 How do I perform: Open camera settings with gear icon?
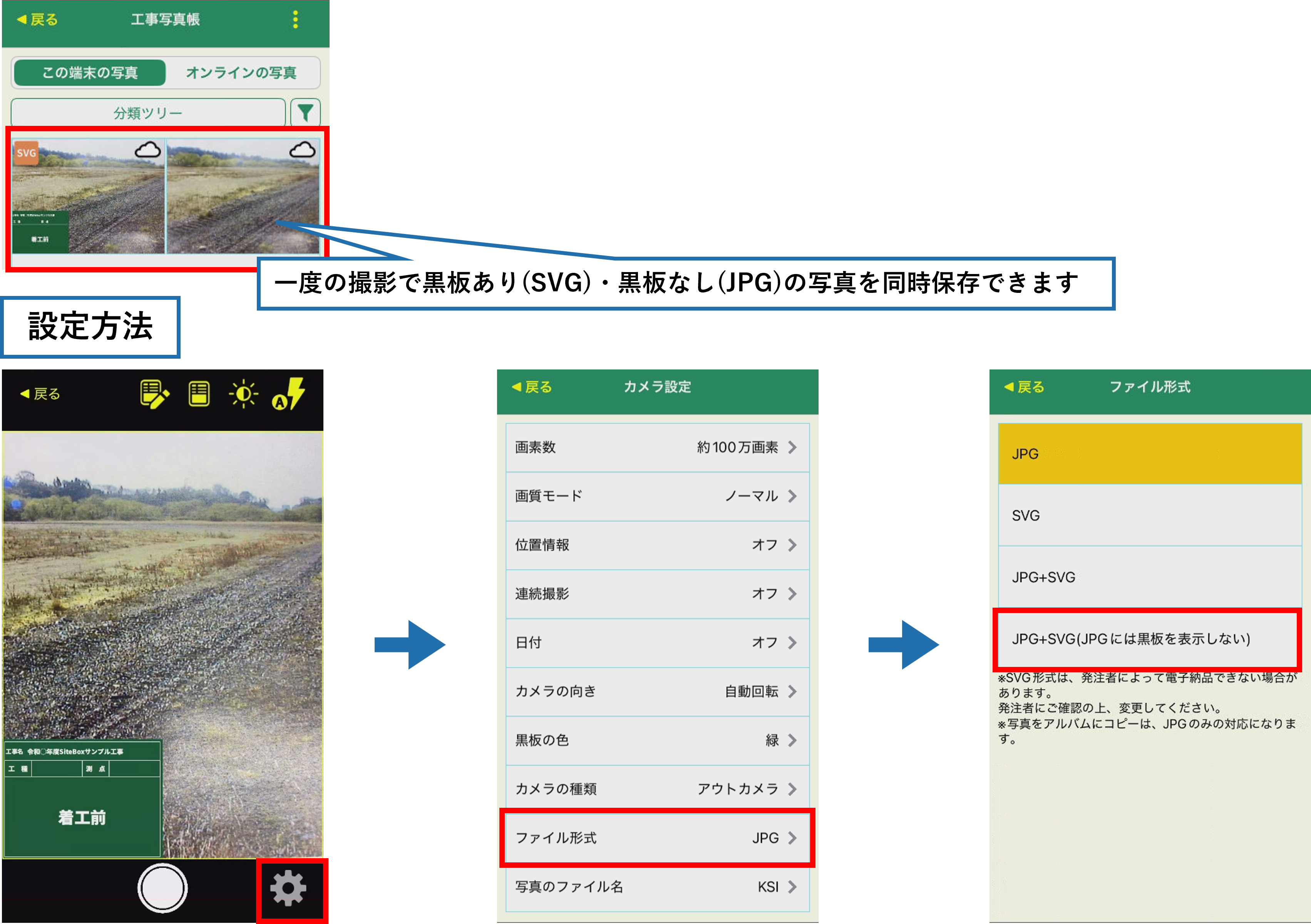pos(288,888)
